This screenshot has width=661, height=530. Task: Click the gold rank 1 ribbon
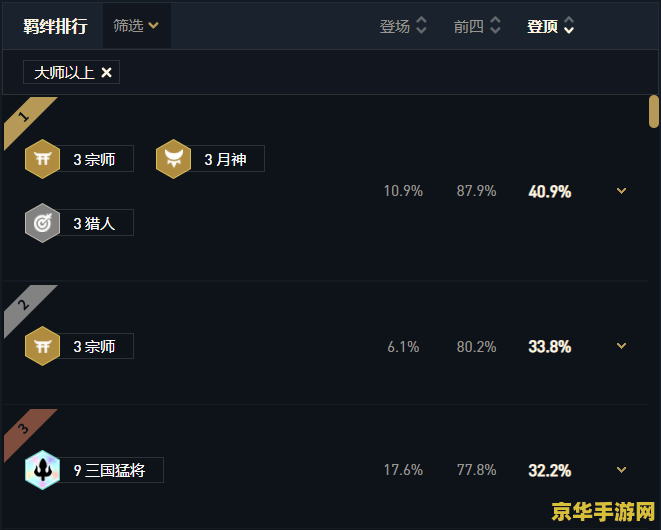(x=25, y=118)
